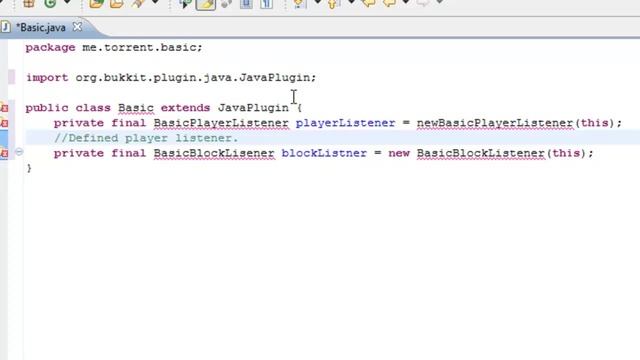Toggle Show Whitespace Characters toolbar icon
Image resolution: width=640 pixels, height=360 pixels.
(267, 4)
